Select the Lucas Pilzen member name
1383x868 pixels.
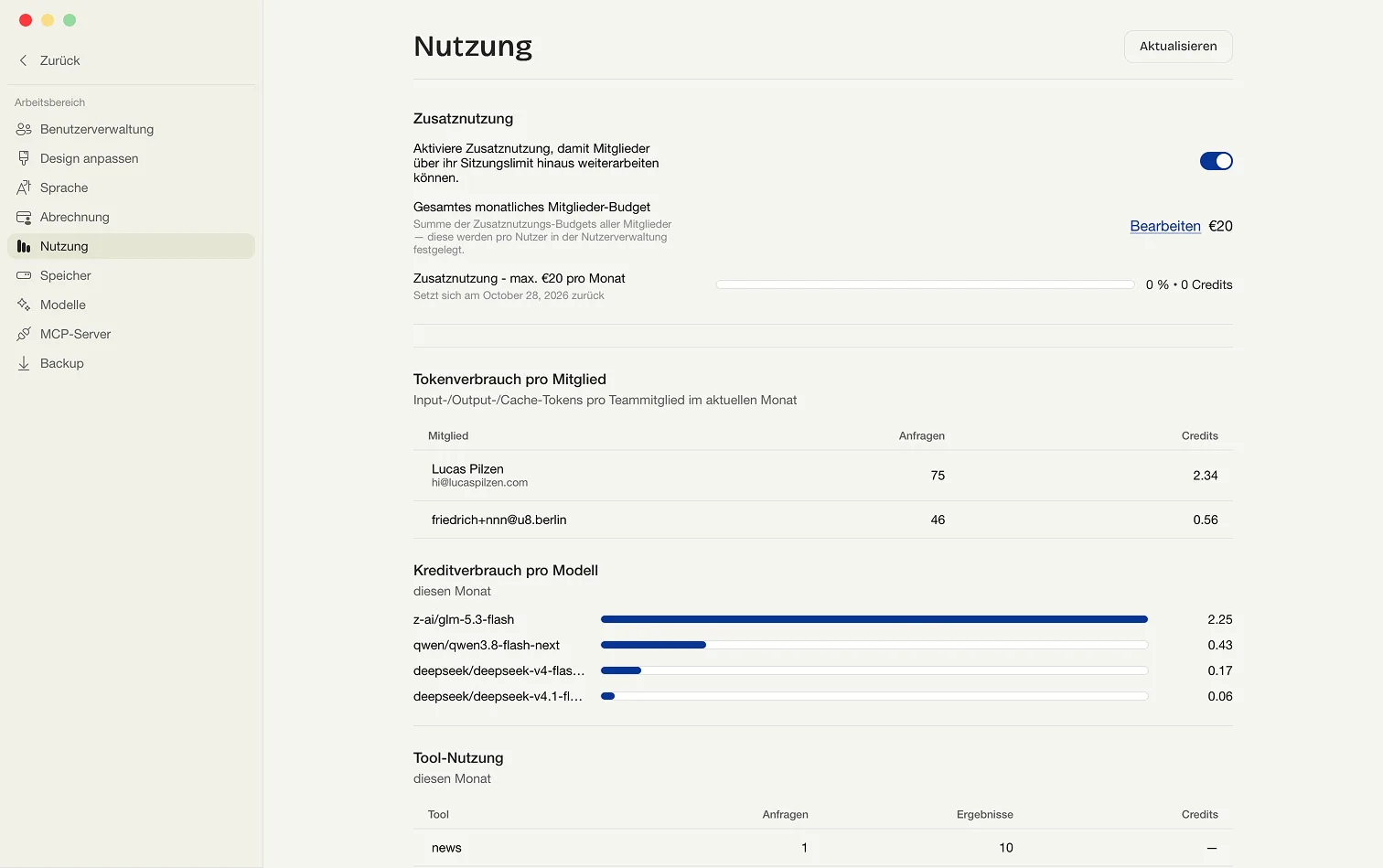pyautogui.click(x=467, y=469)
